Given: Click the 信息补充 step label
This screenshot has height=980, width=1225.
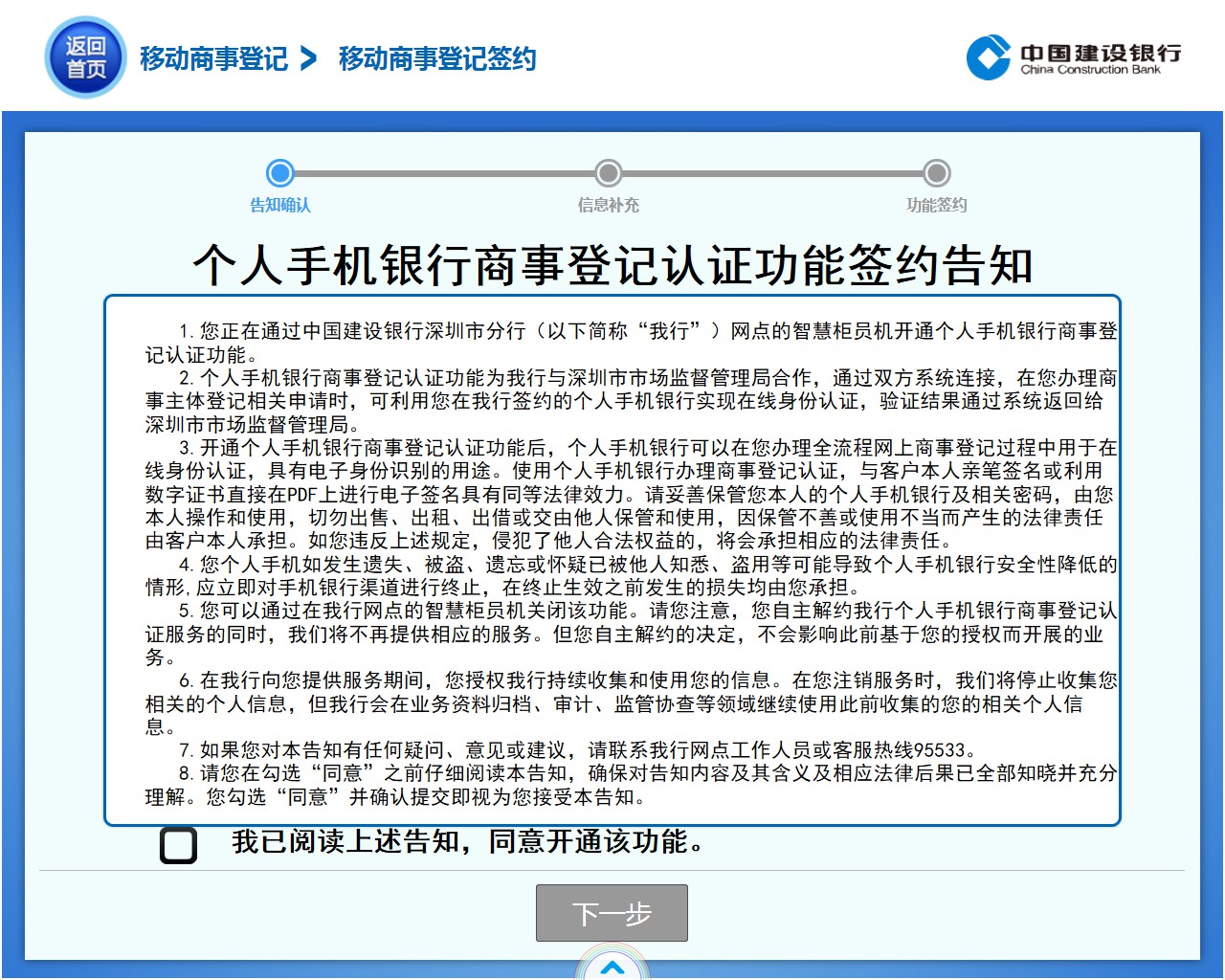Looking at the screenshot, I should coord(608,205).
